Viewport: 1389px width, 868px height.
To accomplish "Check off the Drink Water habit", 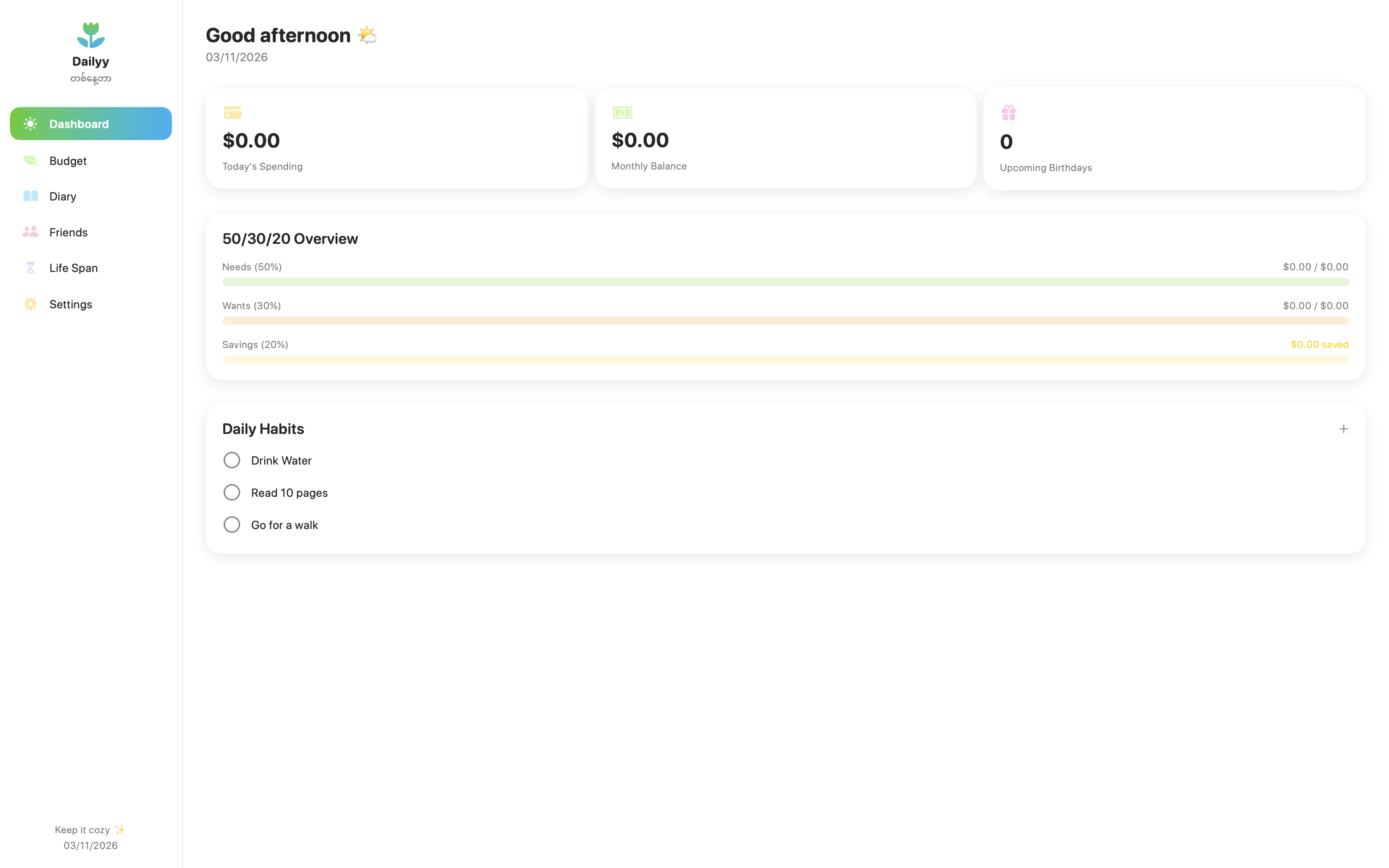I will [232, 460].
